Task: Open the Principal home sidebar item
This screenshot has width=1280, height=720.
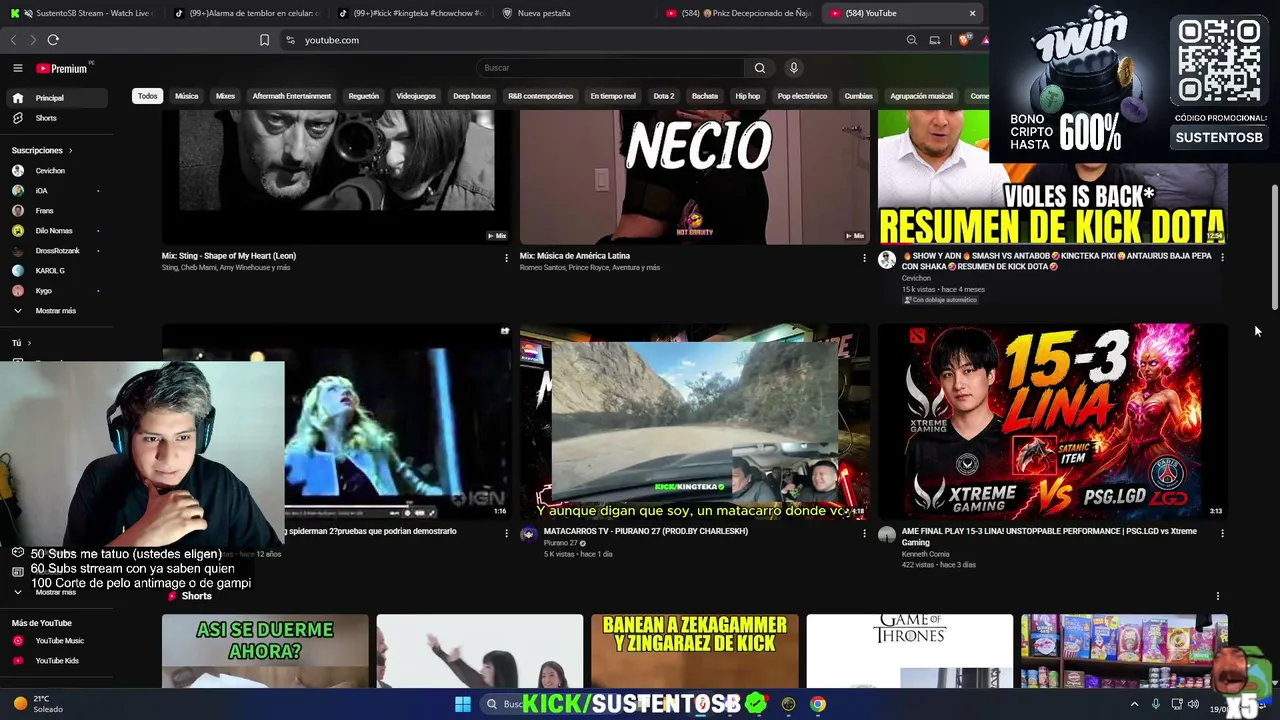Action: 57,98
